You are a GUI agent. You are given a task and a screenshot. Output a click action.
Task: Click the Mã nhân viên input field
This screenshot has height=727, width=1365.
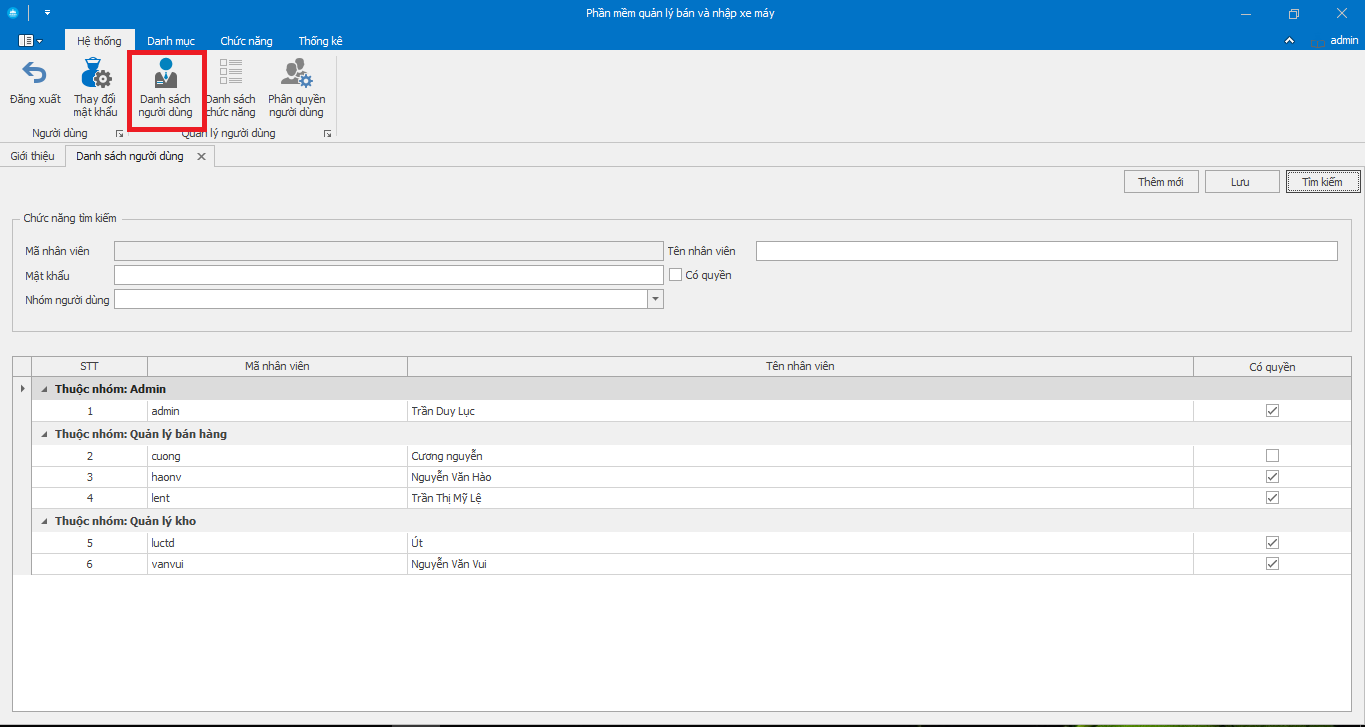coord(389,251)
